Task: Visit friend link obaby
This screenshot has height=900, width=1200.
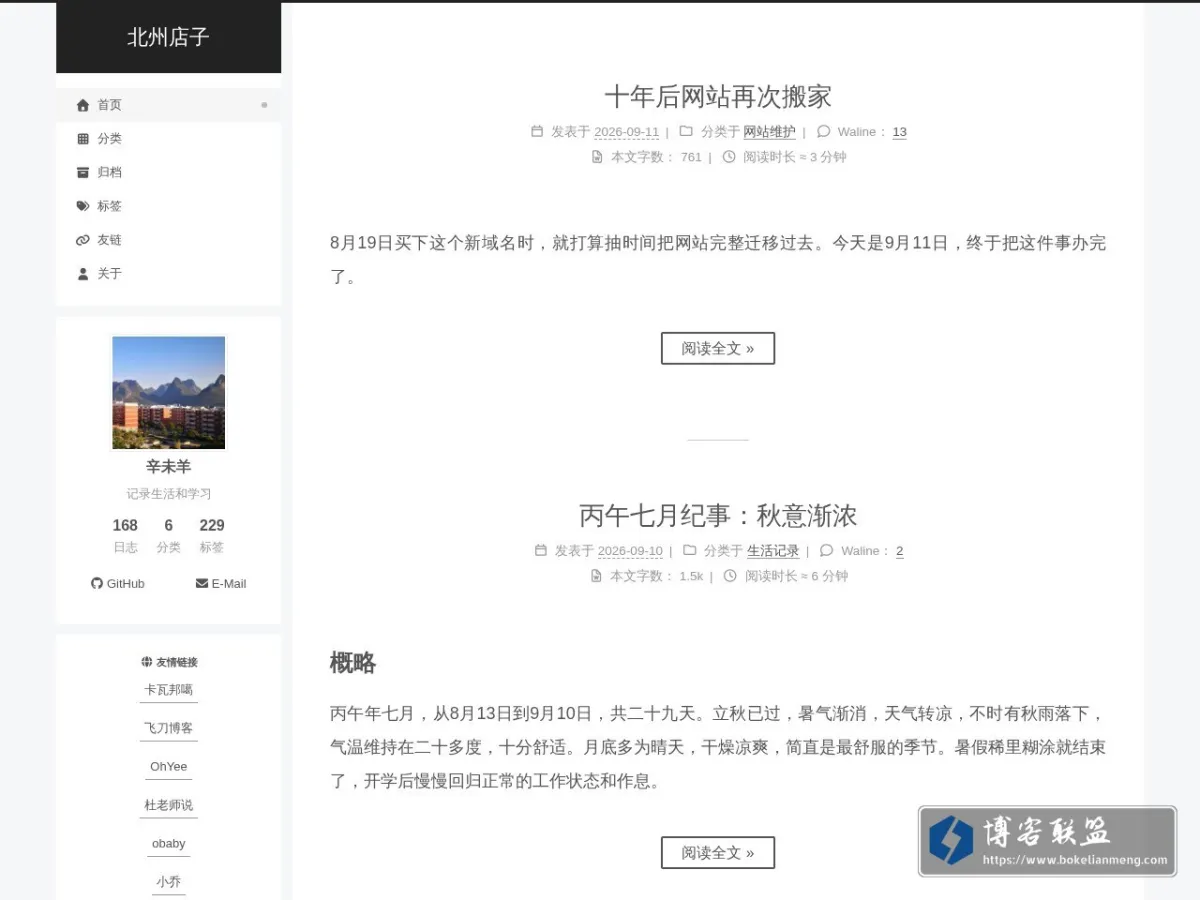Action: 168,844
